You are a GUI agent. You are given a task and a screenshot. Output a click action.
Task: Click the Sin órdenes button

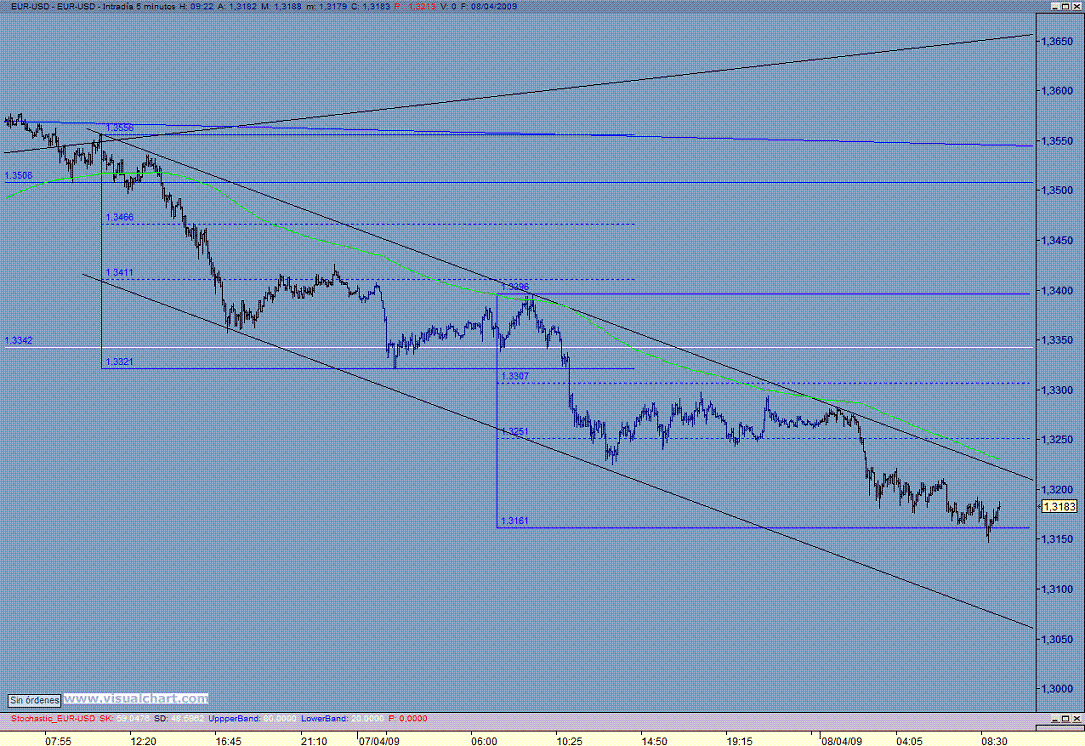tap(35, 700)
